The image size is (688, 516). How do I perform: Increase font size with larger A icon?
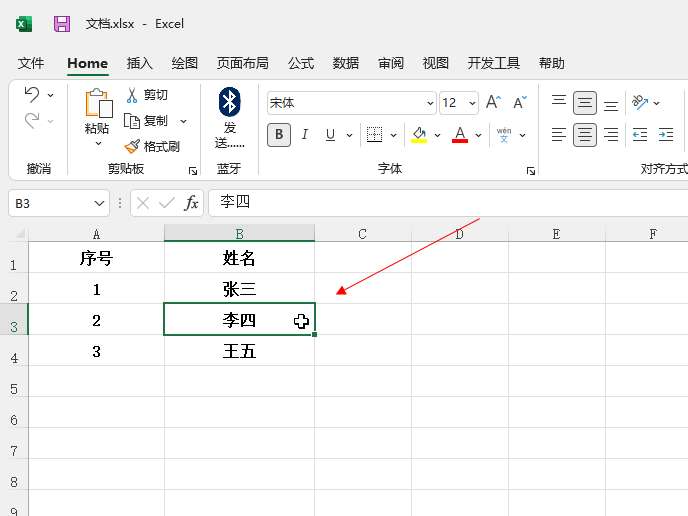(x=492, y=103)
